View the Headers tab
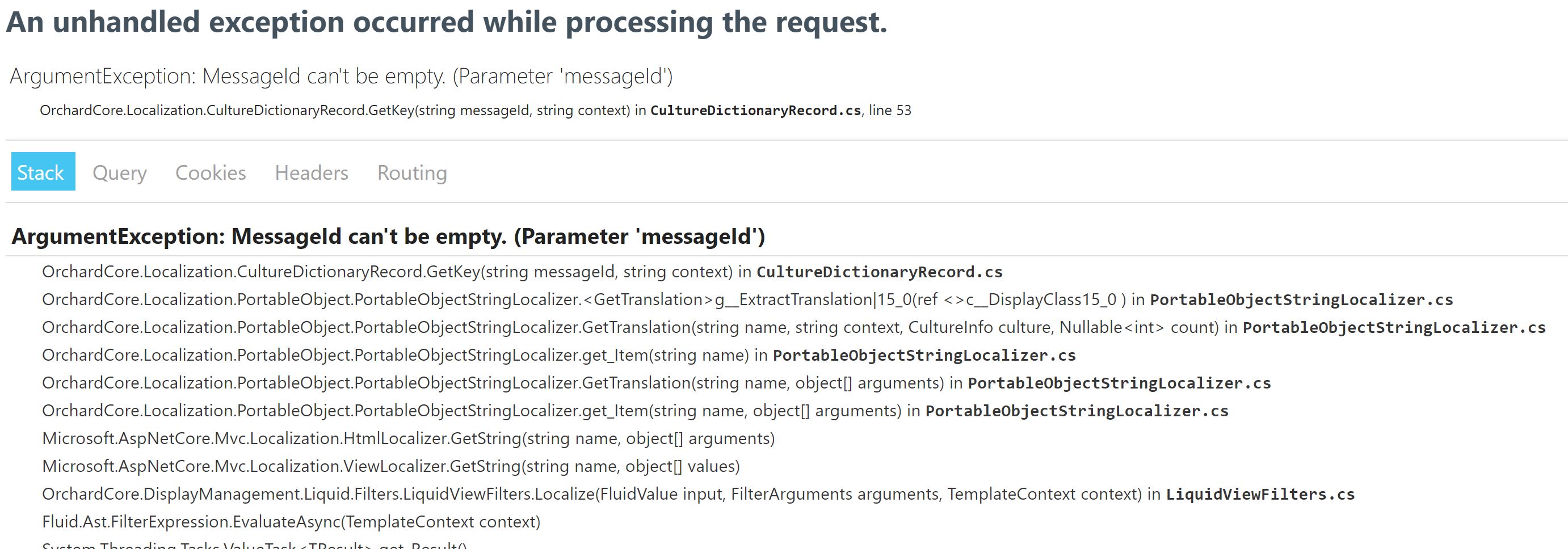The height and width of the screenshot is (549, 1568). pos(311,172)
